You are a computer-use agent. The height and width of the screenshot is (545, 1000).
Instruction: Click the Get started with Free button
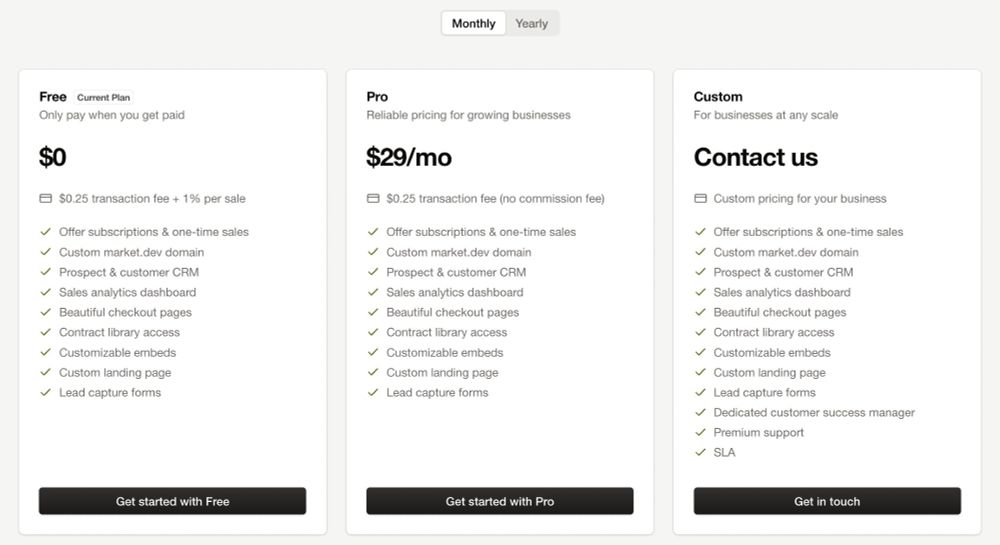(172, 501)
